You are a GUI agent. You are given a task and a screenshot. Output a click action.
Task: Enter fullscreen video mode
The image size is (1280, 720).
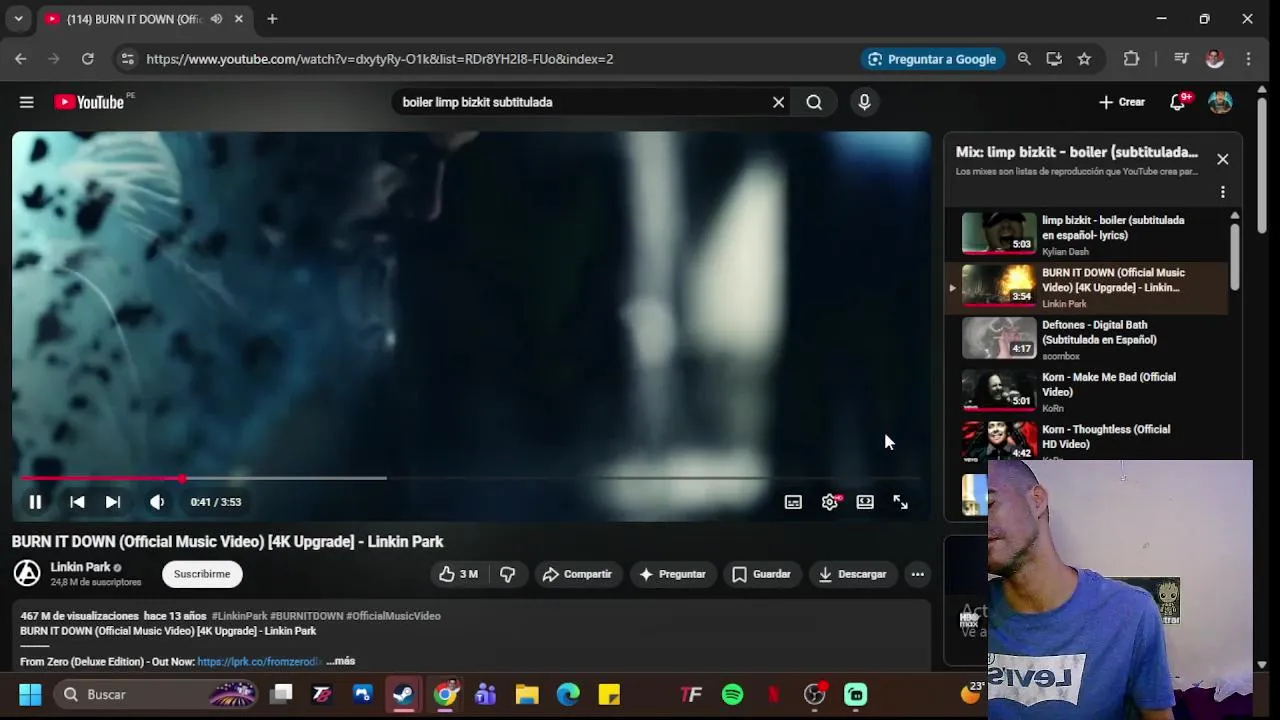[x=900, y=502]
